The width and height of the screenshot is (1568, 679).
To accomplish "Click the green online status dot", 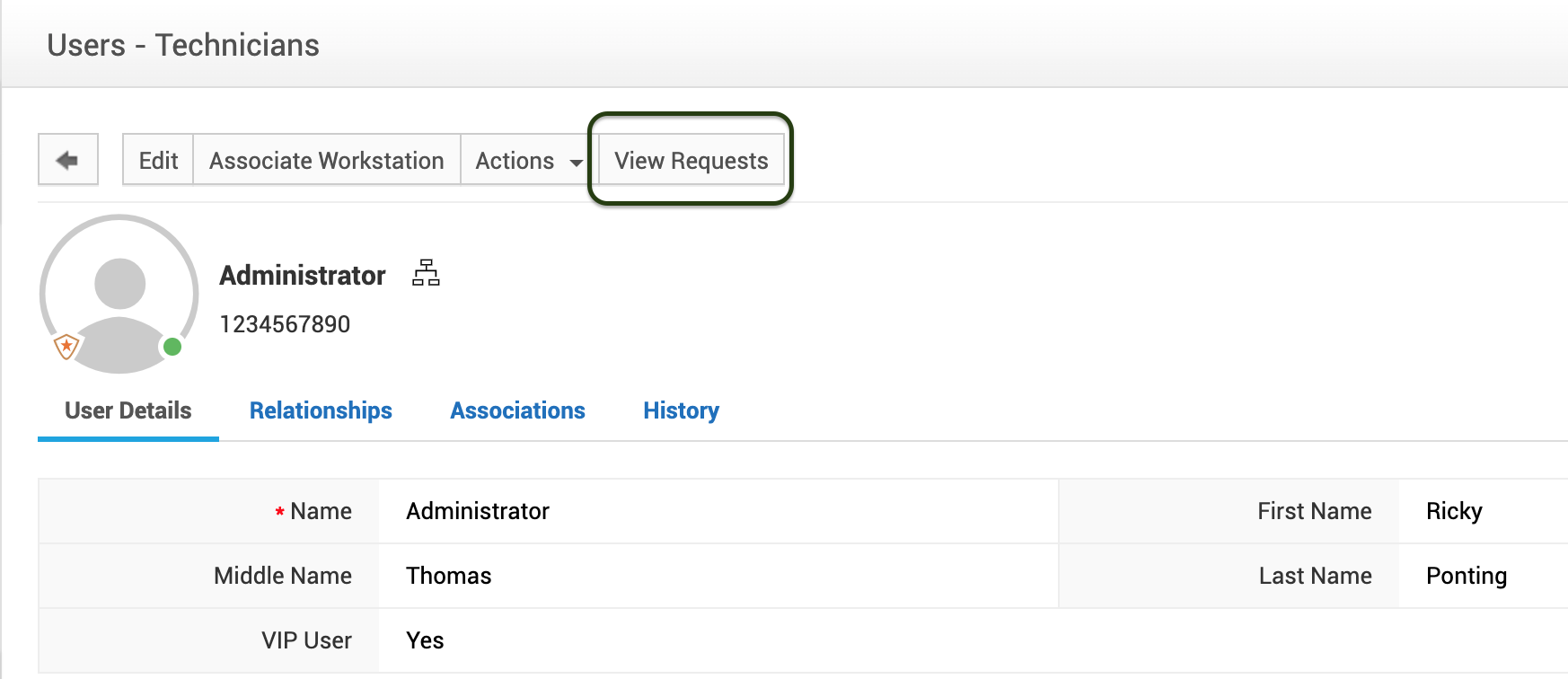I will 172,347.
